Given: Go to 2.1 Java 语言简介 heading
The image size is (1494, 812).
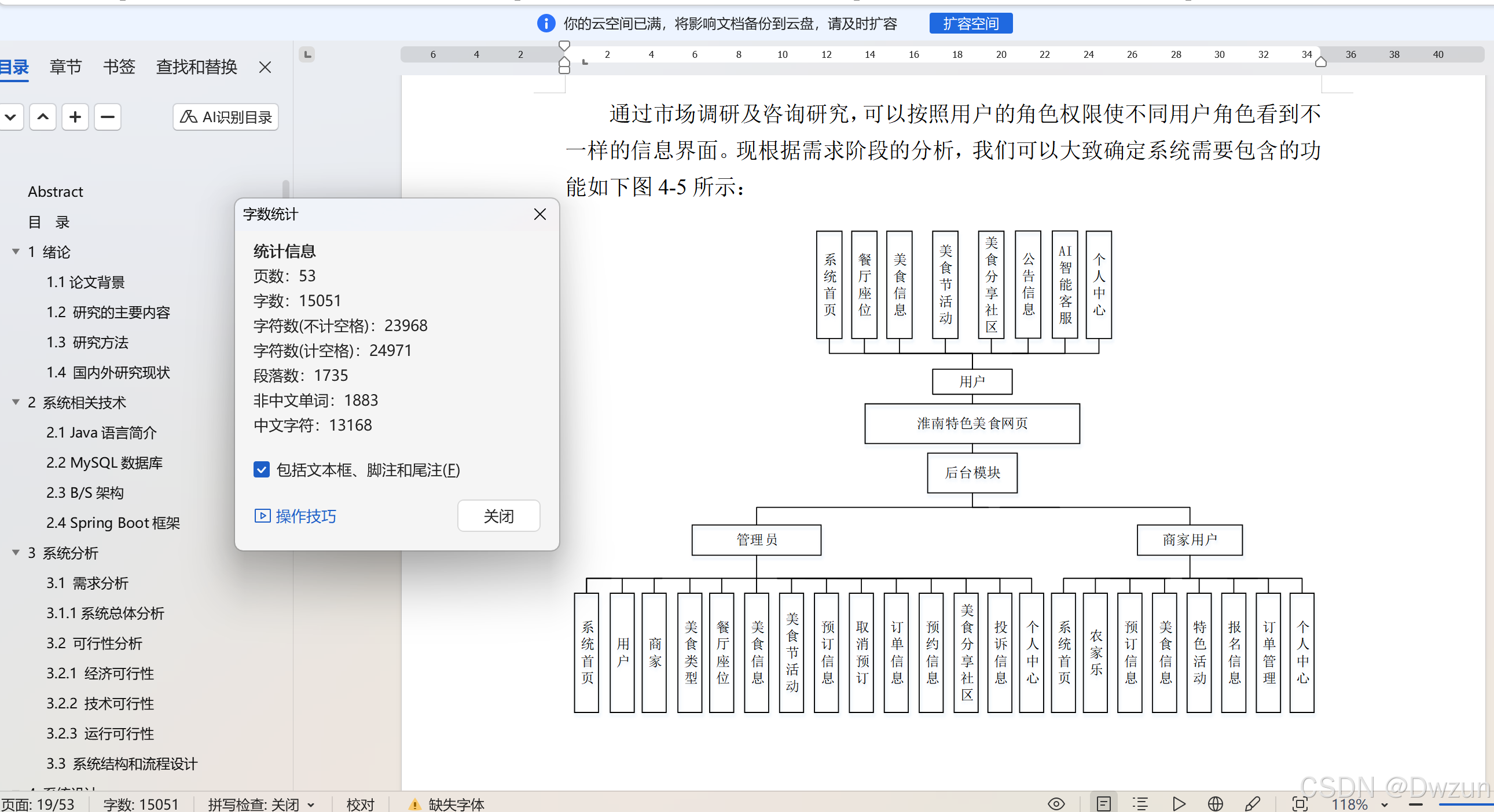Looking at the screenshot, I should 101,433.
